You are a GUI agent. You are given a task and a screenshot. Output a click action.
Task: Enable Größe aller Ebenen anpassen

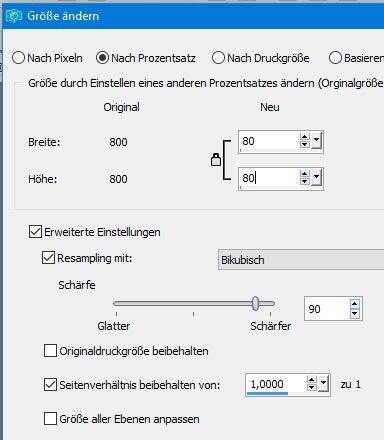click(50, 418)
